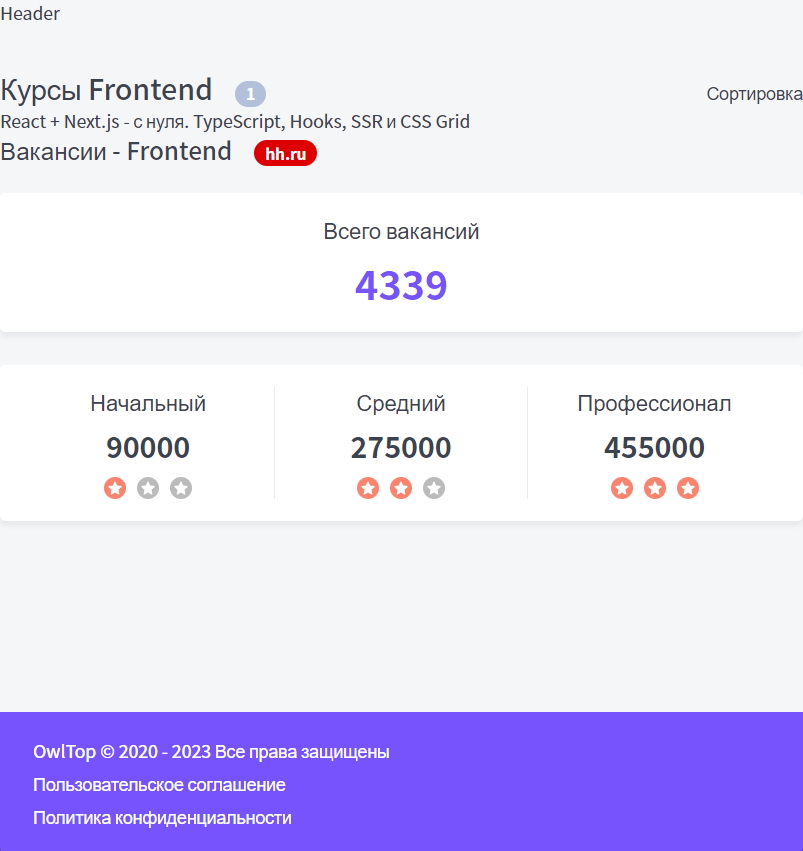Select the 455000 Профессионал salary value

(x=654, y=448)
